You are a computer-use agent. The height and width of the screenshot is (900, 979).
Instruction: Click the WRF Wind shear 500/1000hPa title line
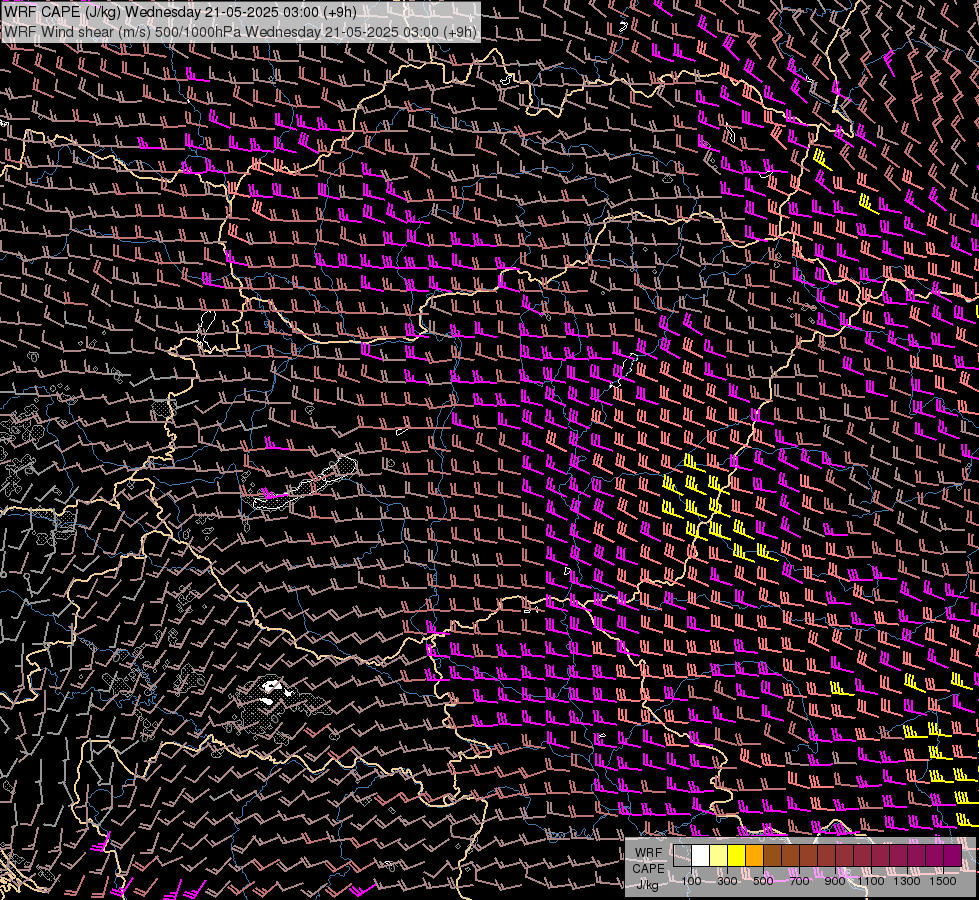click(x=240, y=32)
